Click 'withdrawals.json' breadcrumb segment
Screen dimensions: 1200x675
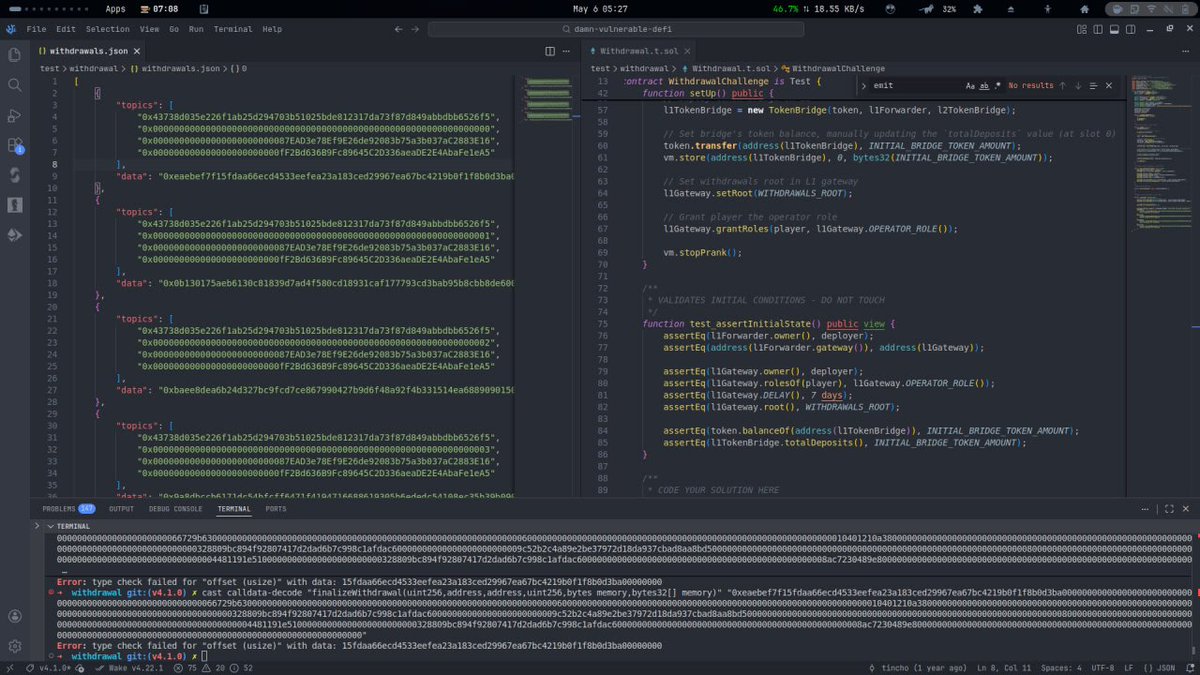coord(180,69)
